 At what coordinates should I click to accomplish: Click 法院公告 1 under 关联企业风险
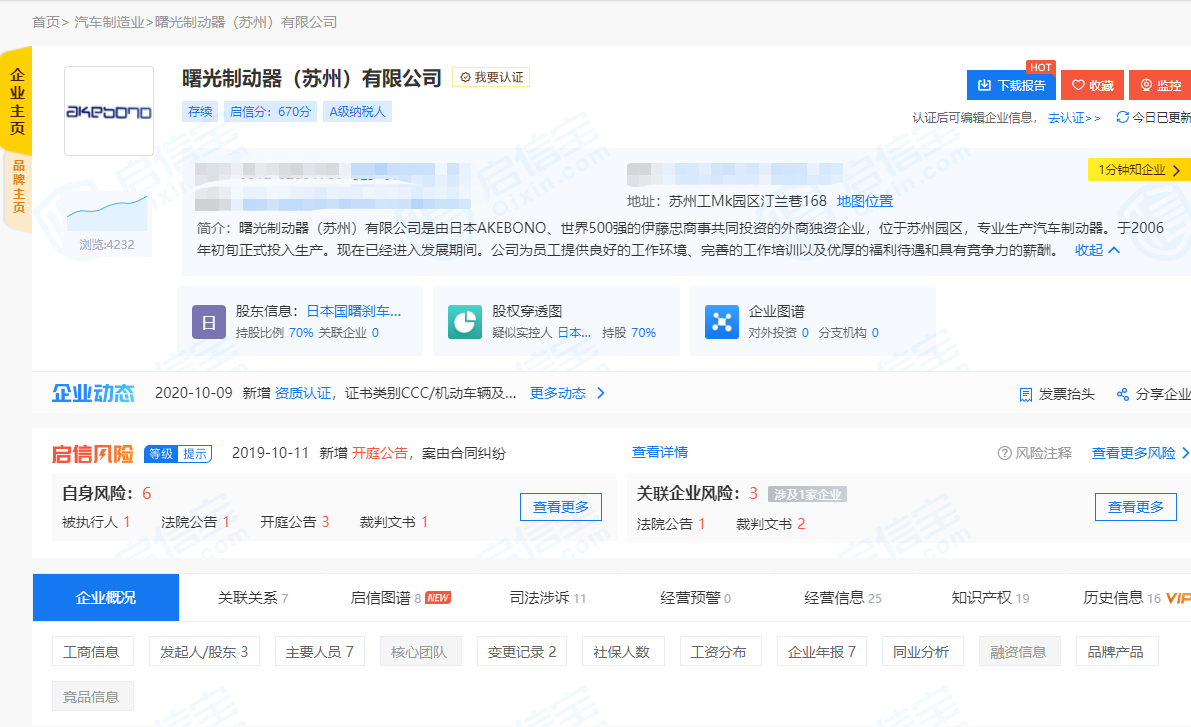pyautogui.click(x=671, y=524)
